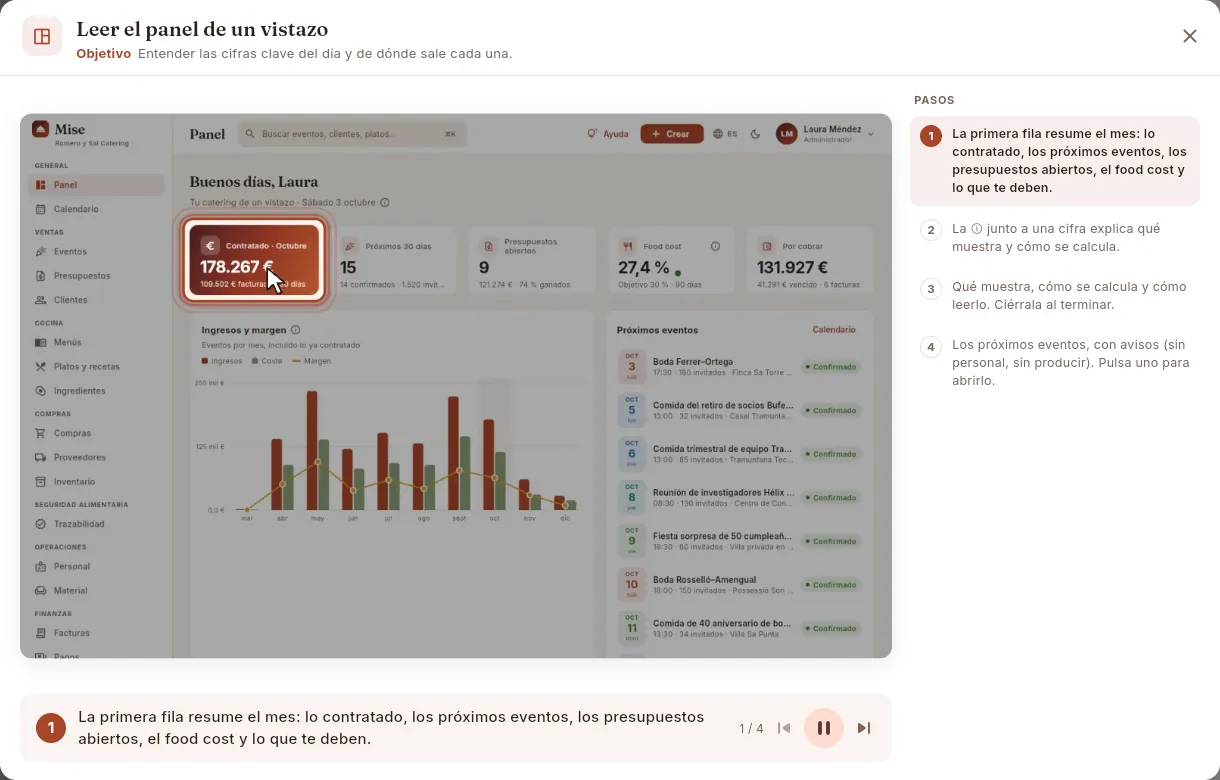Select step 1 in the Pasos list

(x=1055, y=161)
